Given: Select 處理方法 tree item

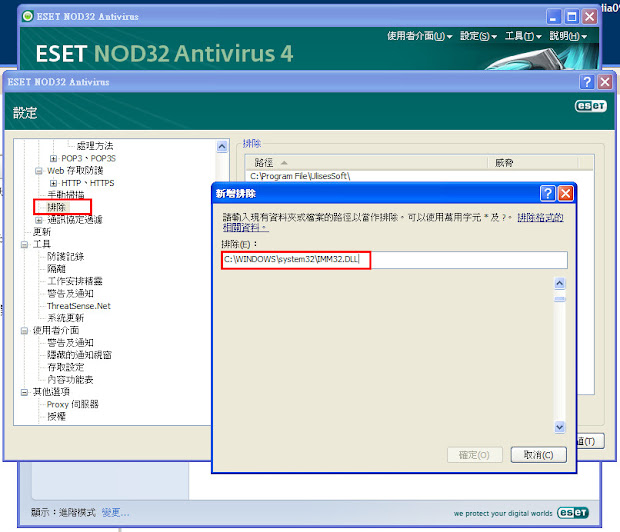Looking at the screenshot, I should click(95, 146).
